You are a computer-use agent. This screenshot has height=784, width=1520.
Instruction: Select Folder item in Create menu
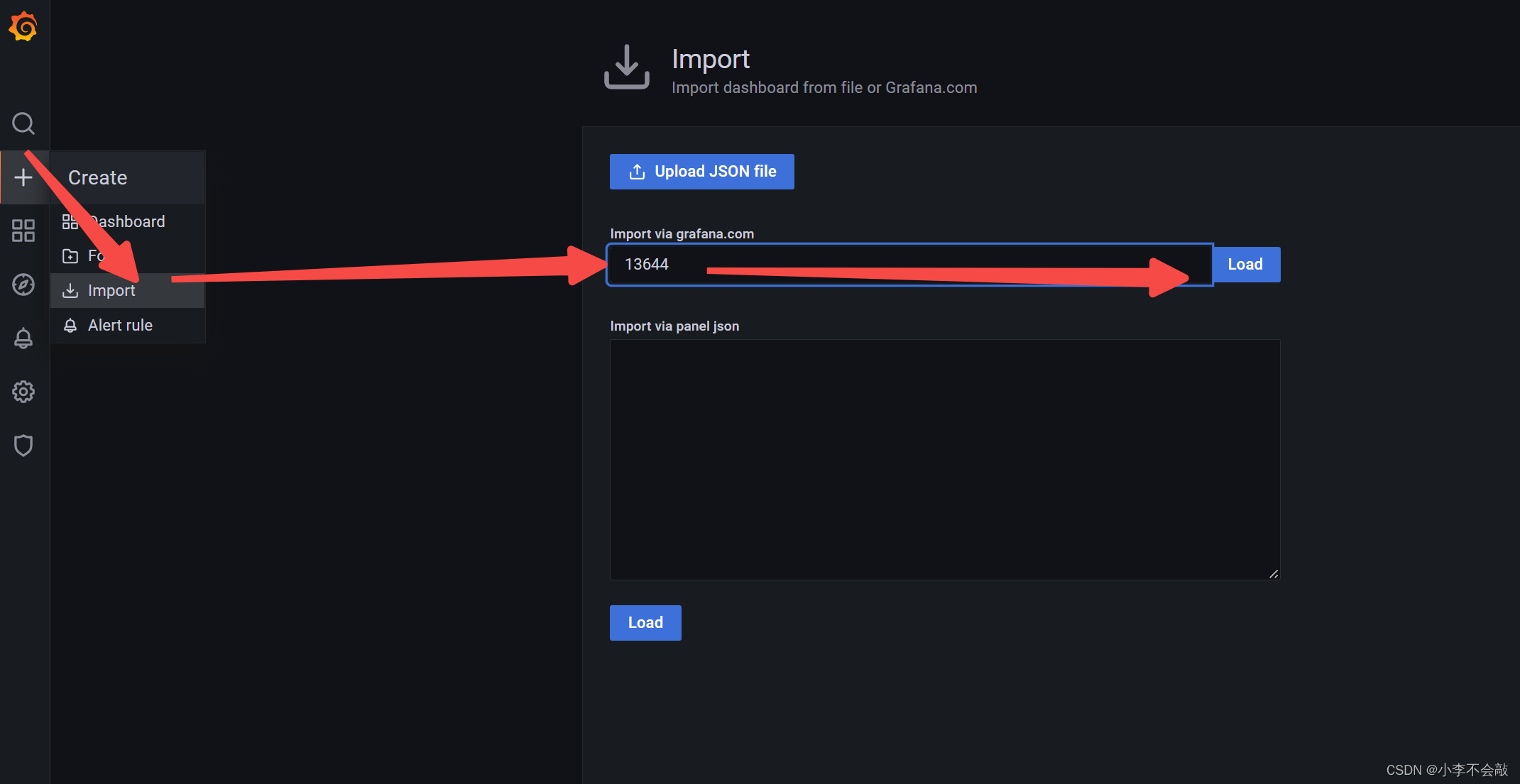coord(92,256)
